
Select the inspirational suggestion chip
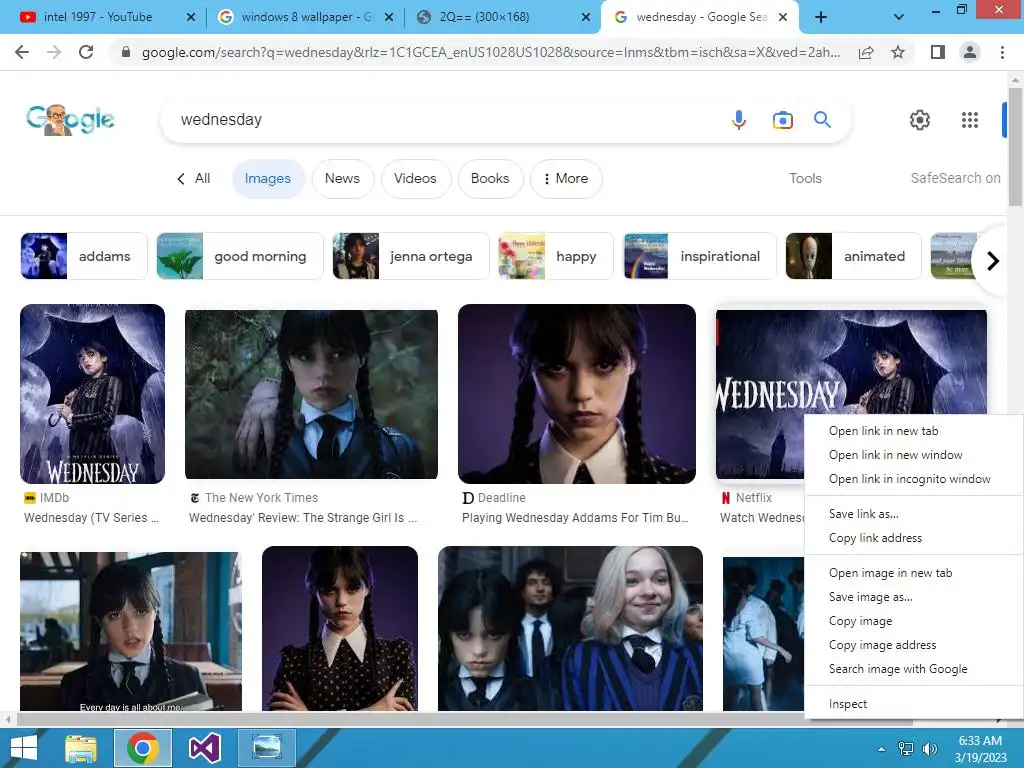tap(700, 256)
